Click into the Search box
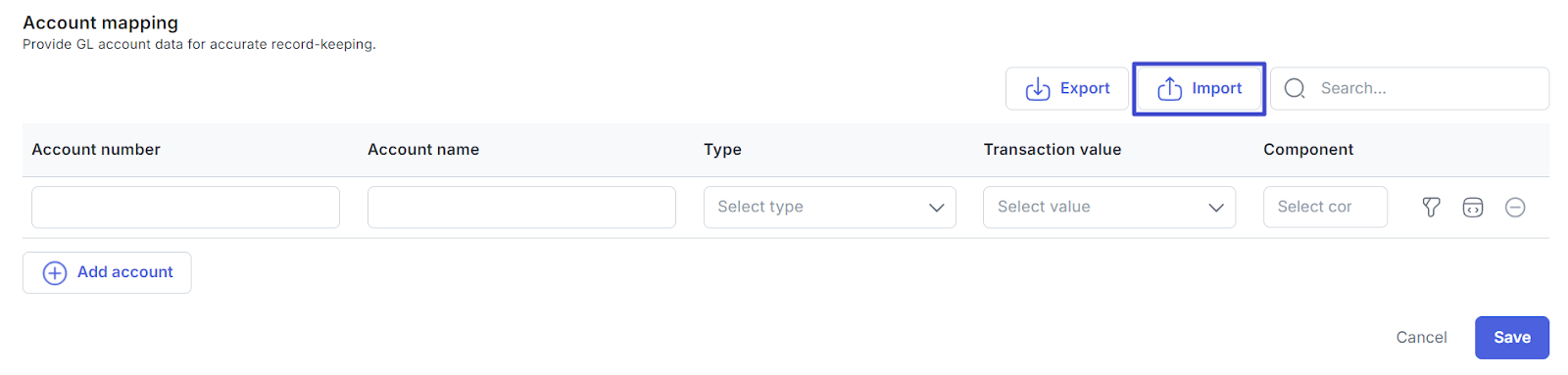The height and width of the screenshot is (375, 1568). [1409, 88]
